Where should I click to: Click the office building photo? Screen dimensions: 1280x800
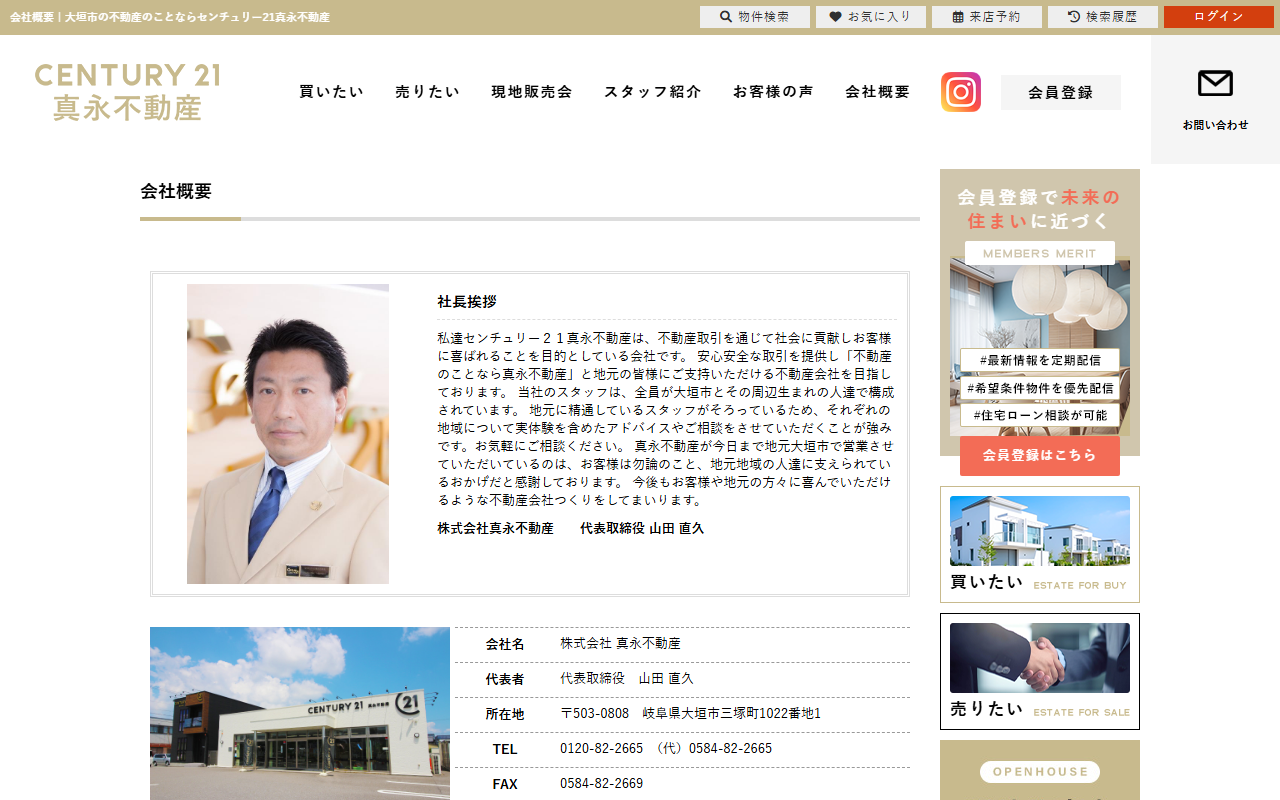[x=300, y=713]
